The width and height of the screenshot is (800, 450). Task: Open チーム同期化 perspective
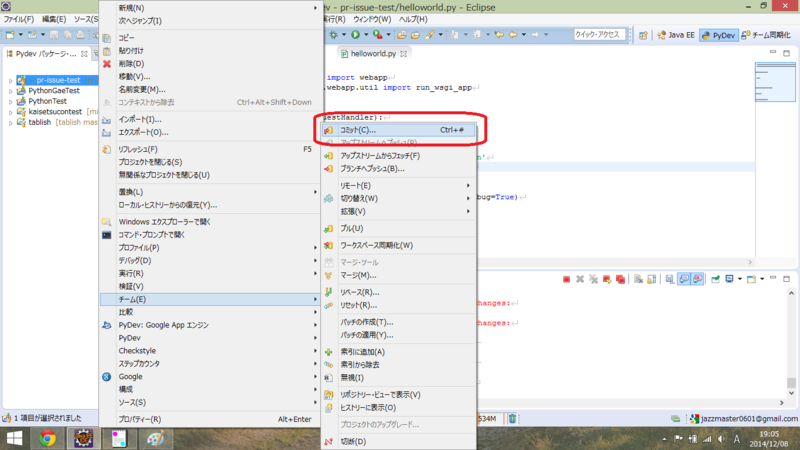pos(766,35)
